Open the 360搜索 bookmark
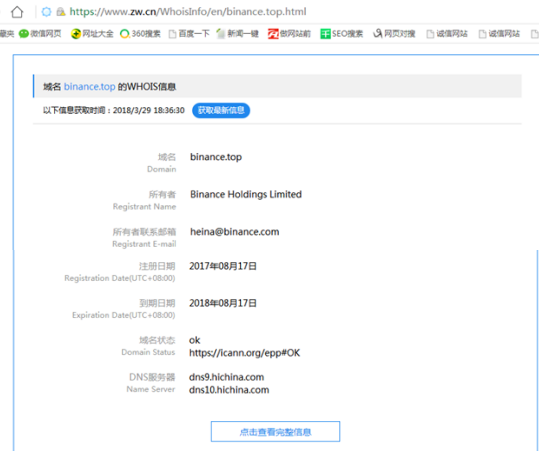The image size is (539, 451). 140,34
